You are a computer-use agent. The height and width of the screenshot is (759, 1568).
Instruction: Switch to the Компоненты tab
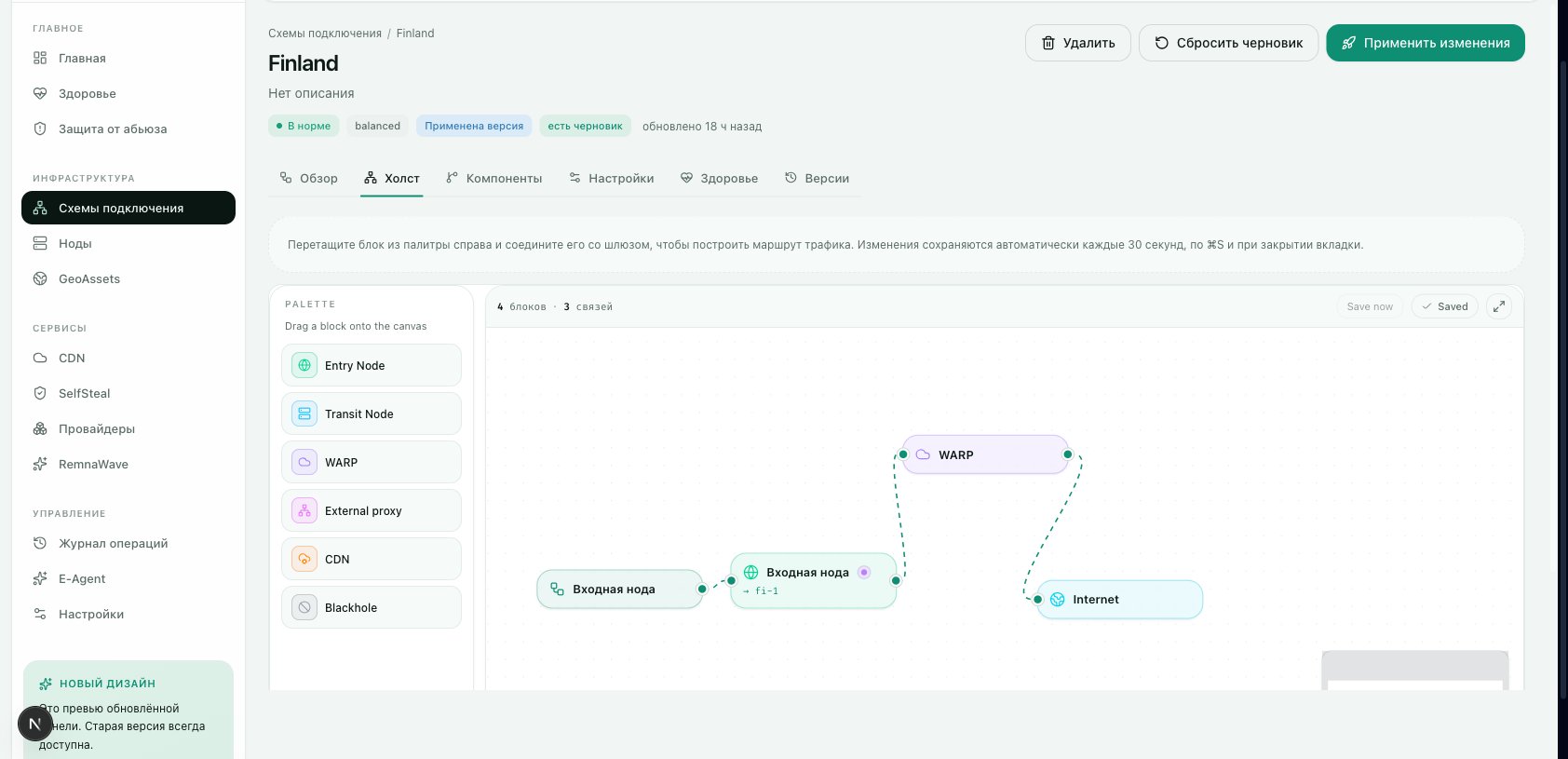click(x=493, y=178)
